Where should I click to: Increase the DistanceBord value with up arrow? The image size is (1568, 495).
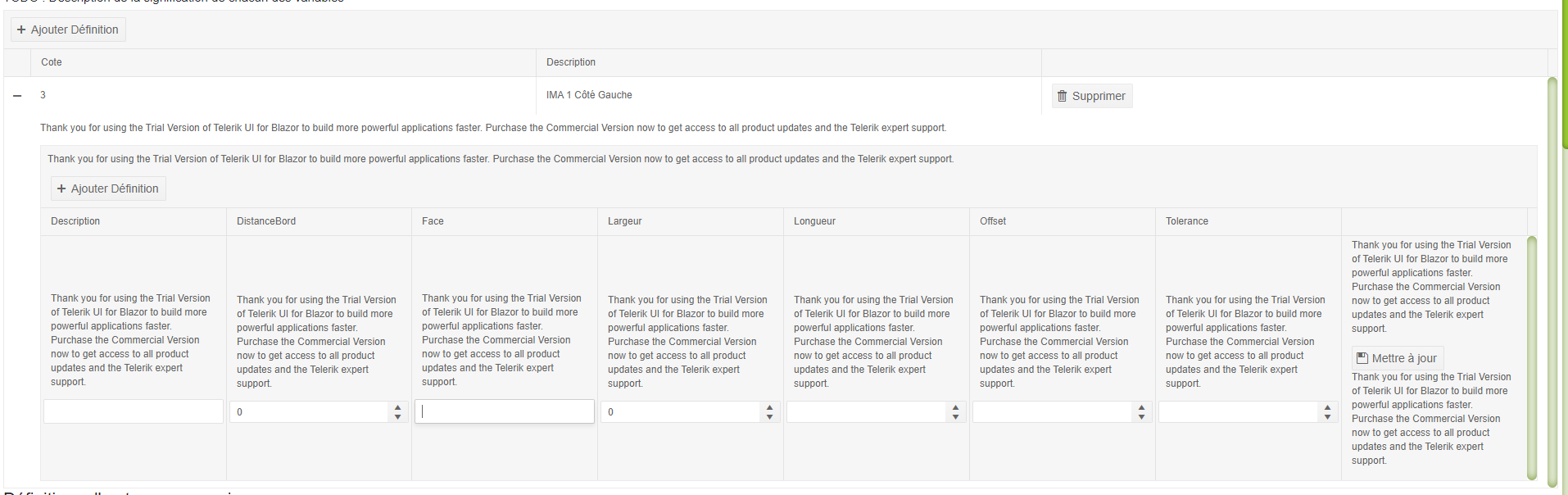[x=398, y=407]
